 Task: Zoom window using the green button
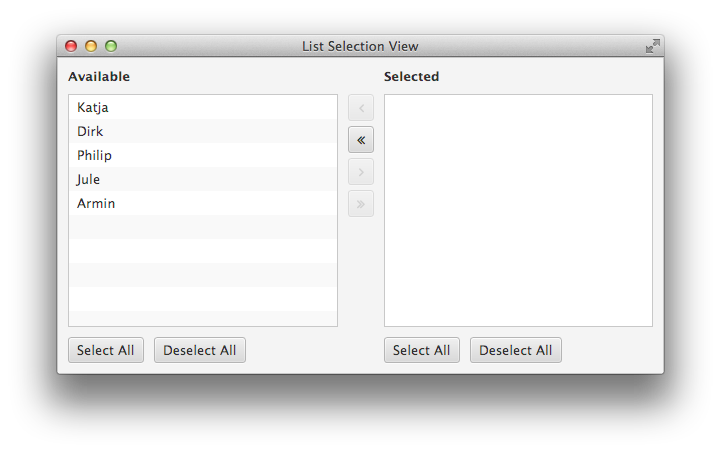[x=111, y=46]
